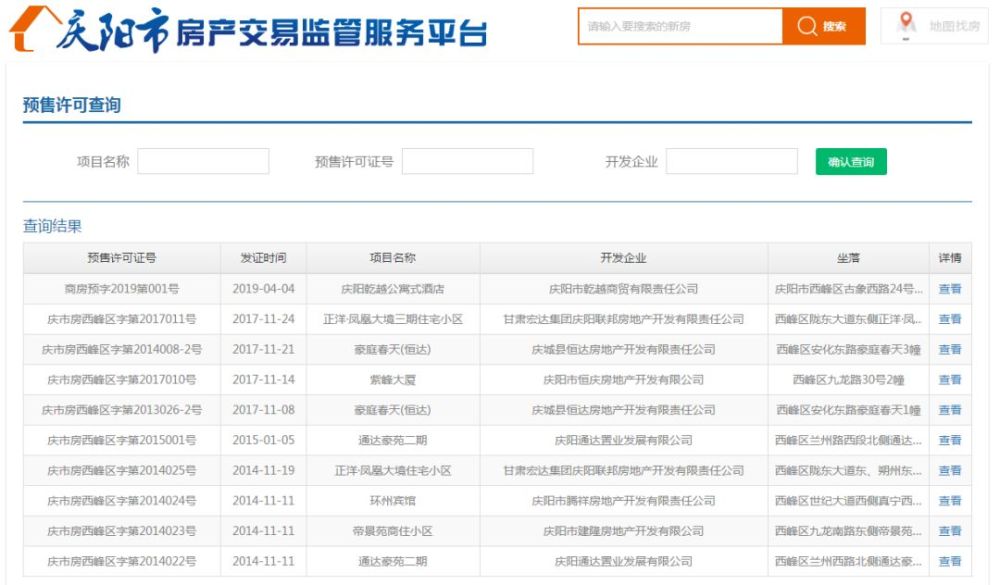Select permit number 庆市房西峰区字第2017011号

pos(122,319)
